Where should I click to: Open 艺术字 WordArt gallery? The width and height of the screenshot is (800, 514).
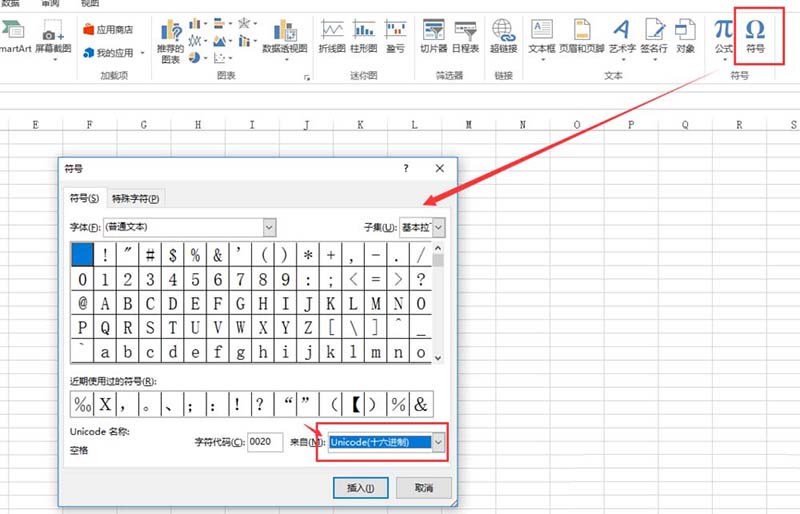[622, 37]
